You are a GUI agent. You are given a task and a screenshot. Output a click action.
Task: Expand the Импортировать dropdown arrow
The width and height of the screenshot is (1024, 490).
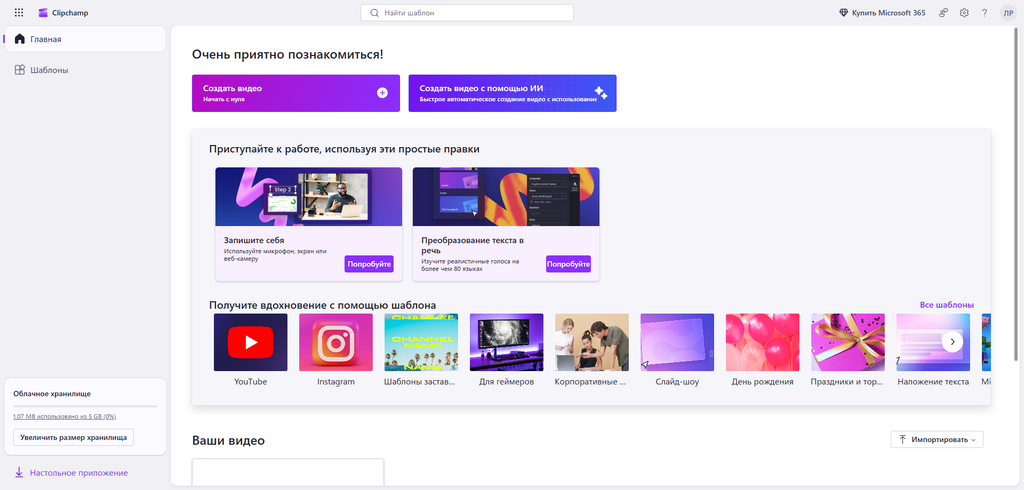[973, 440]
